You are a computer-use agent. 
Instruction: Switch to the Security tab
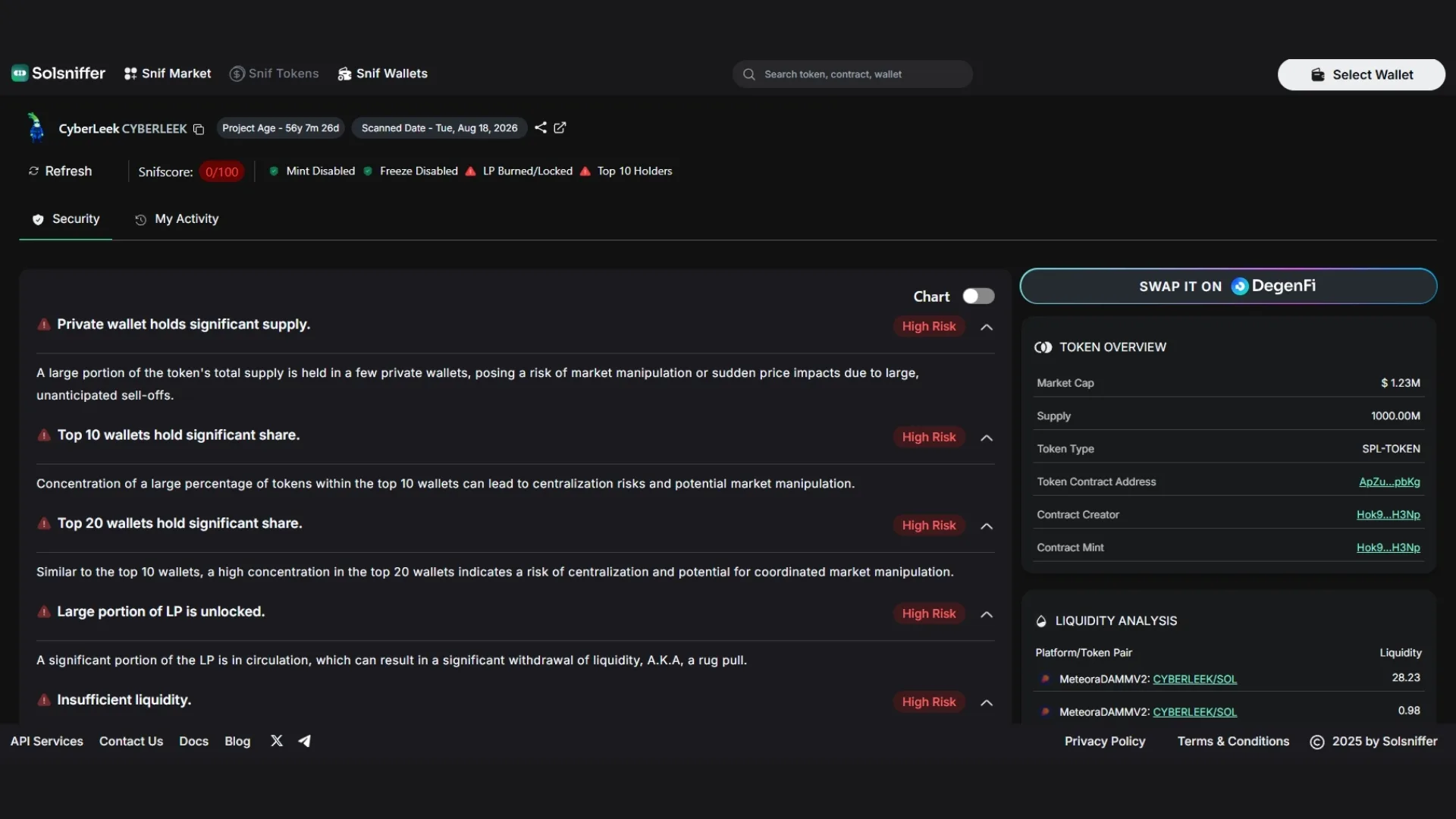66,219
